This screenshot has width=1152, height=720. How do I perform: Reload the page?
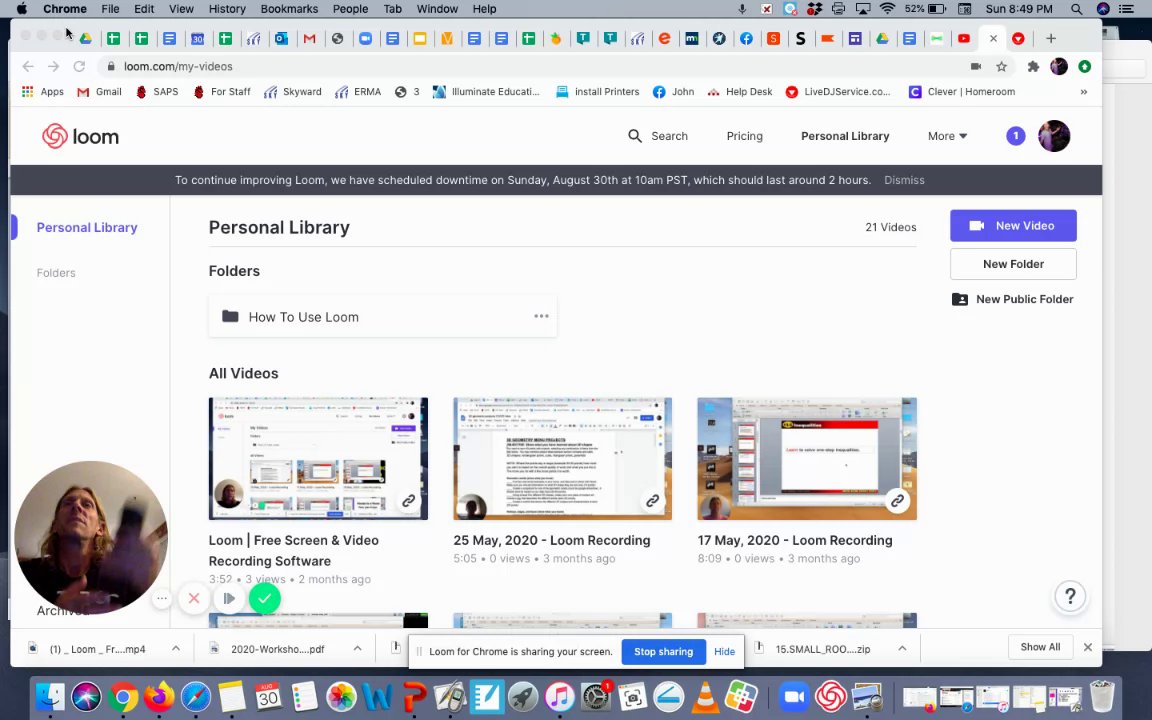79,66
